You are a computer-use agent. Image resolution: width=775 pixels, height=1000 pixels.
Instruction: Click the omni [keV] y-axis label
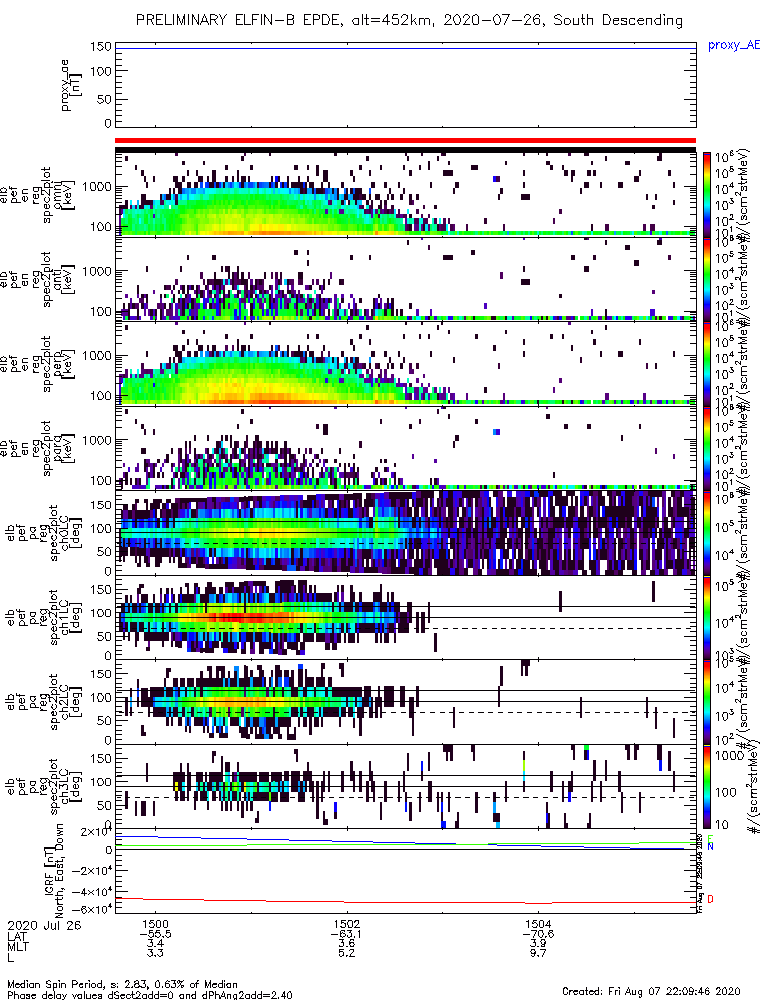click(63, 196)
